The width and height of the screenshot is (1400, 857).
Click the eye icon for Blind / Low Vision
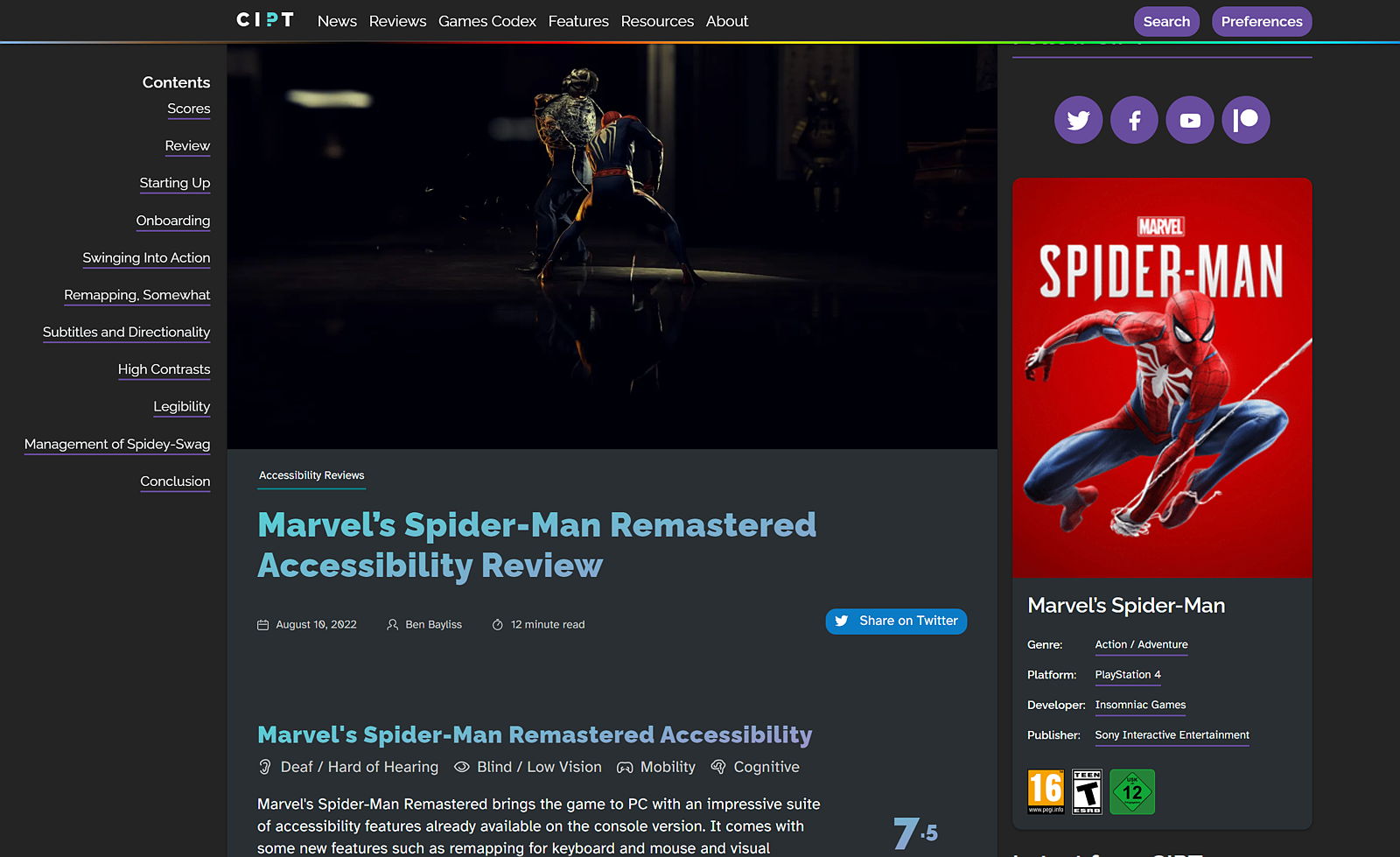462,767
